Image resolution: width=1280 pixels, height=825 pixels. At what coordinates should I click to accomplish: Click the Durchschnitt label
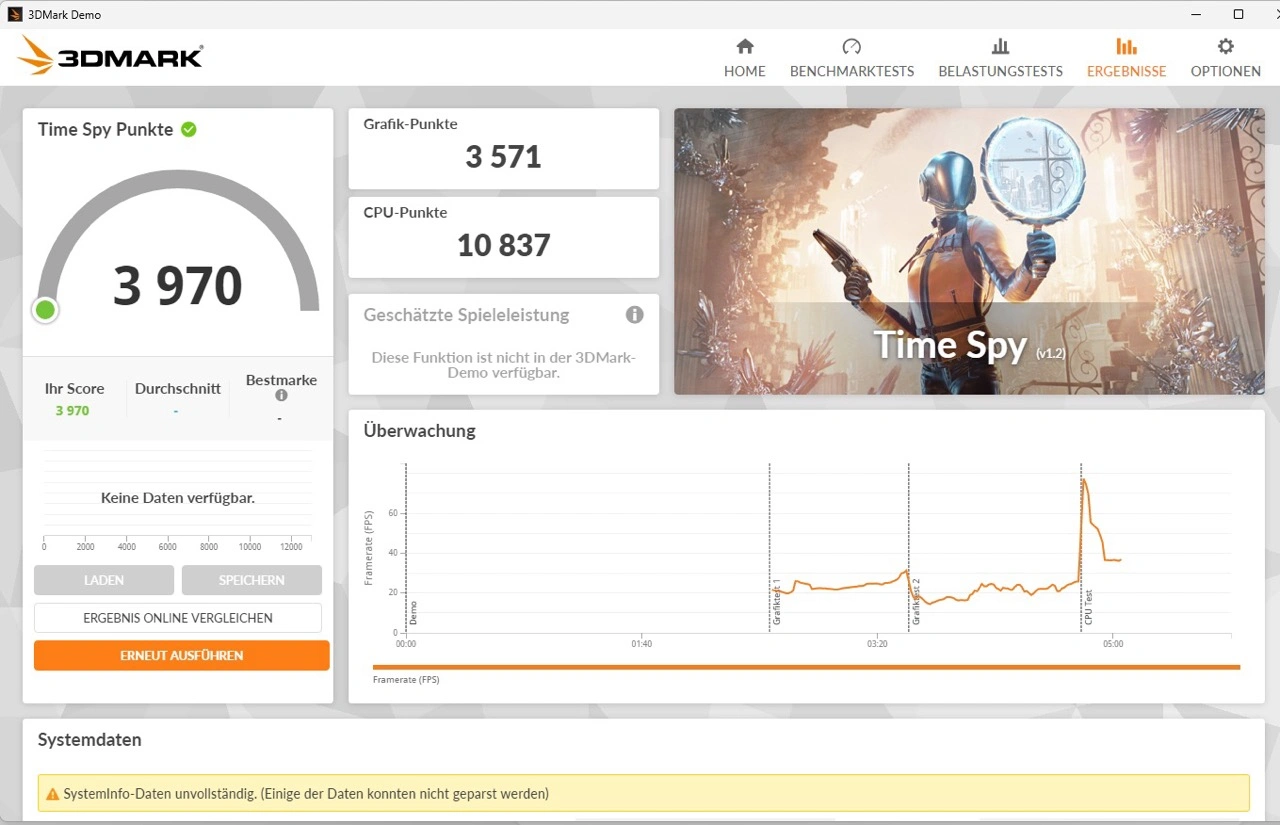(178, 388)
